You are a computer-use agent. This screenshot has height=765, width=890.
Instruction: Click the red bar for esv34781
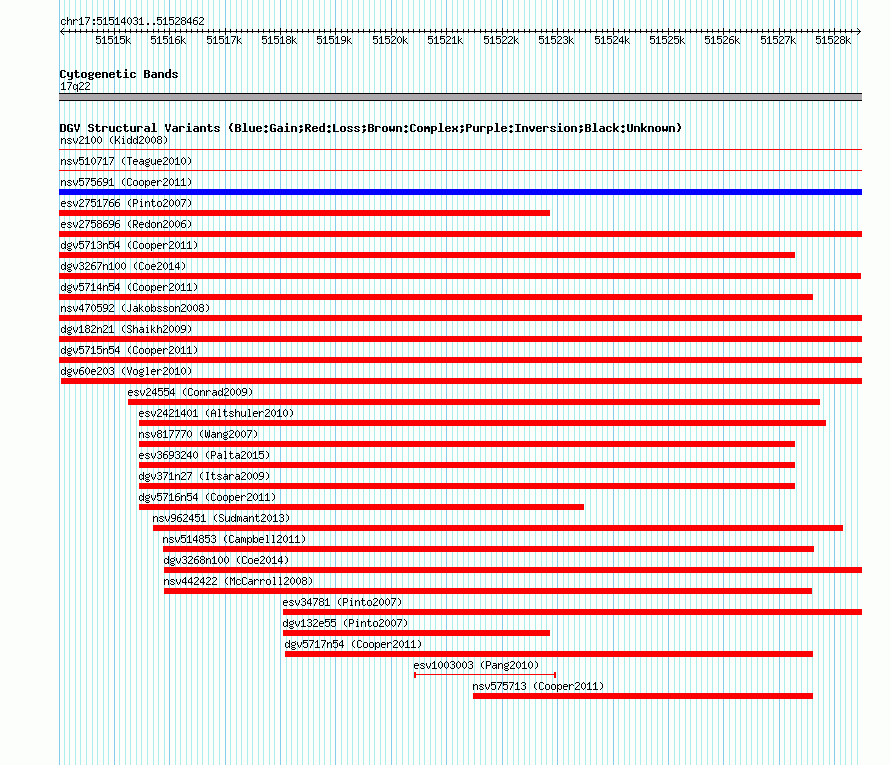tap(572, 612)
